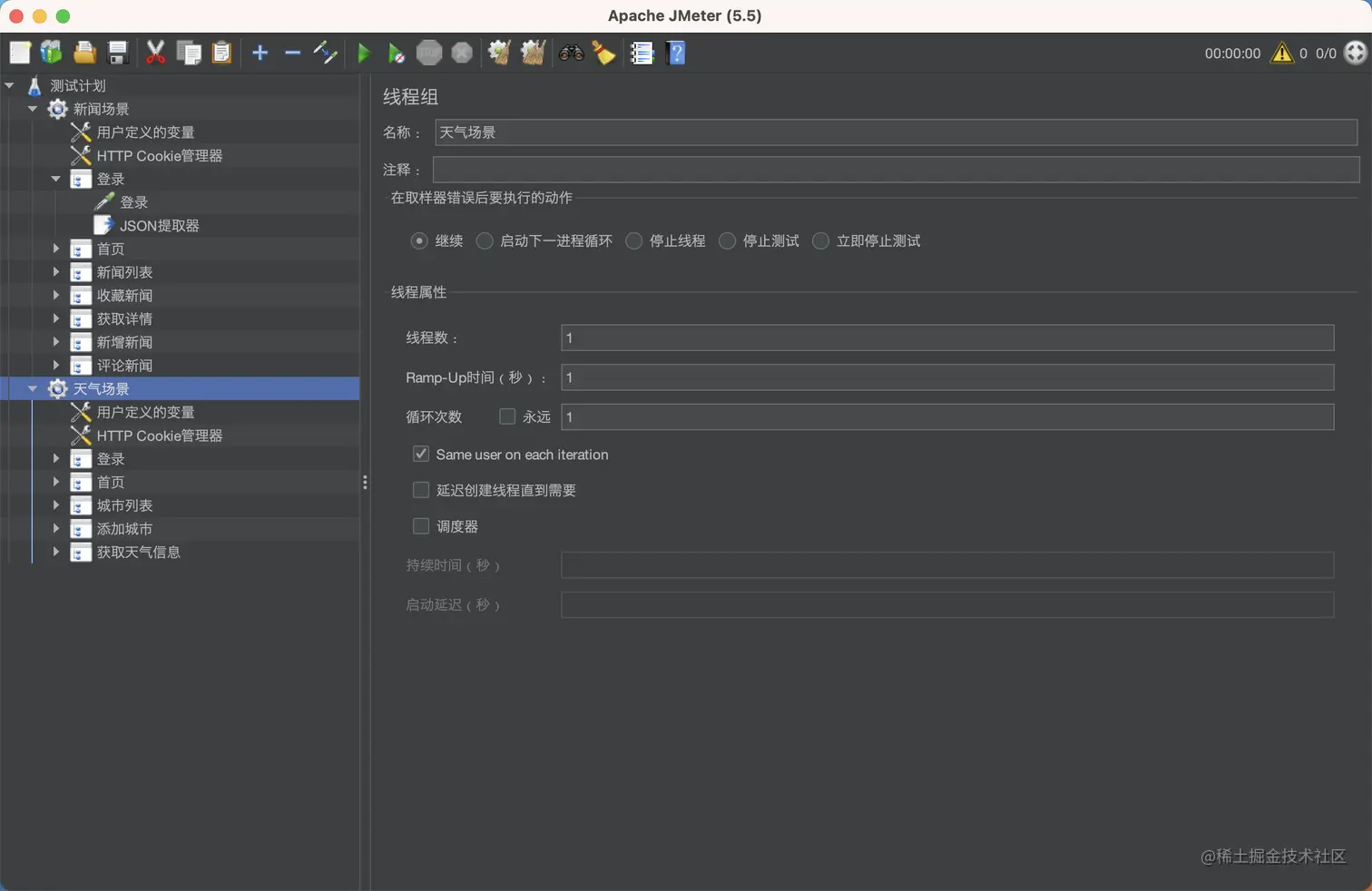This screenshot has height=891, width=1372.
Task: Click the Reset search icon
Action: (603, 53)
